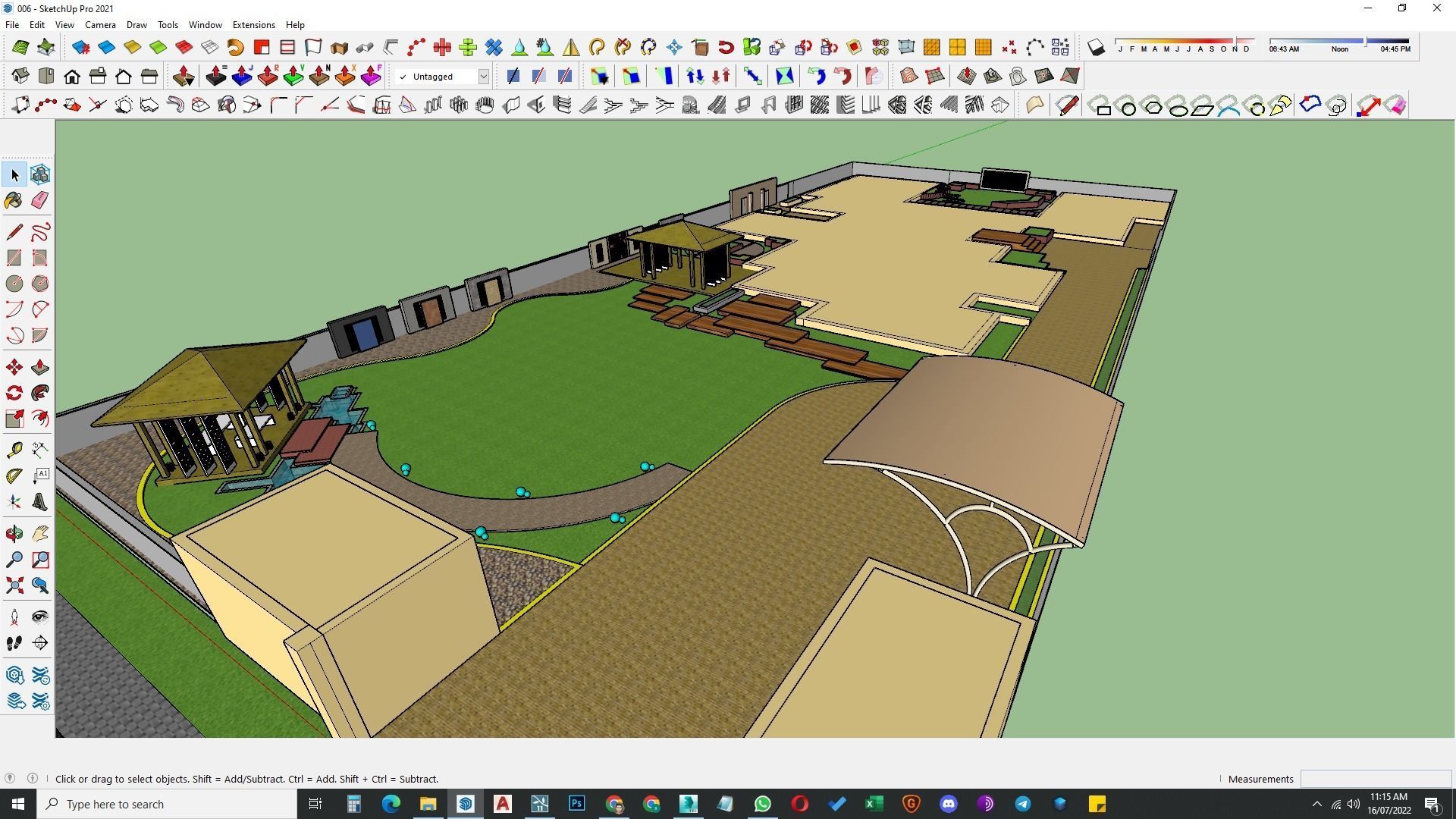1456x819 pixels.
Task: Expand hidden system tray icons chevron
Action: [1316, 804]
